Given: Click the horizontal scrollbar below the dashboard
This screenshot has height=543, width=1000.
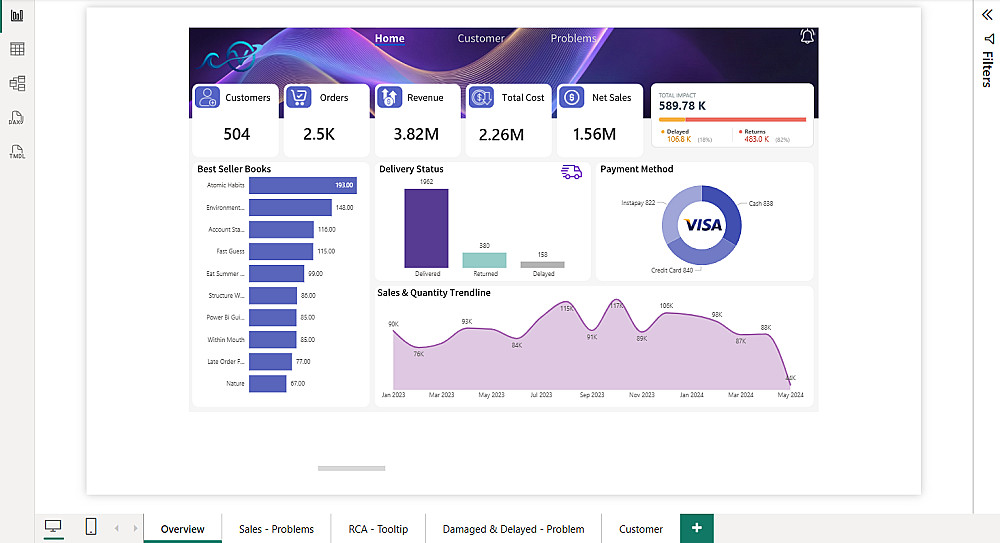Looking at the screenshot, I should click(351, 468).
